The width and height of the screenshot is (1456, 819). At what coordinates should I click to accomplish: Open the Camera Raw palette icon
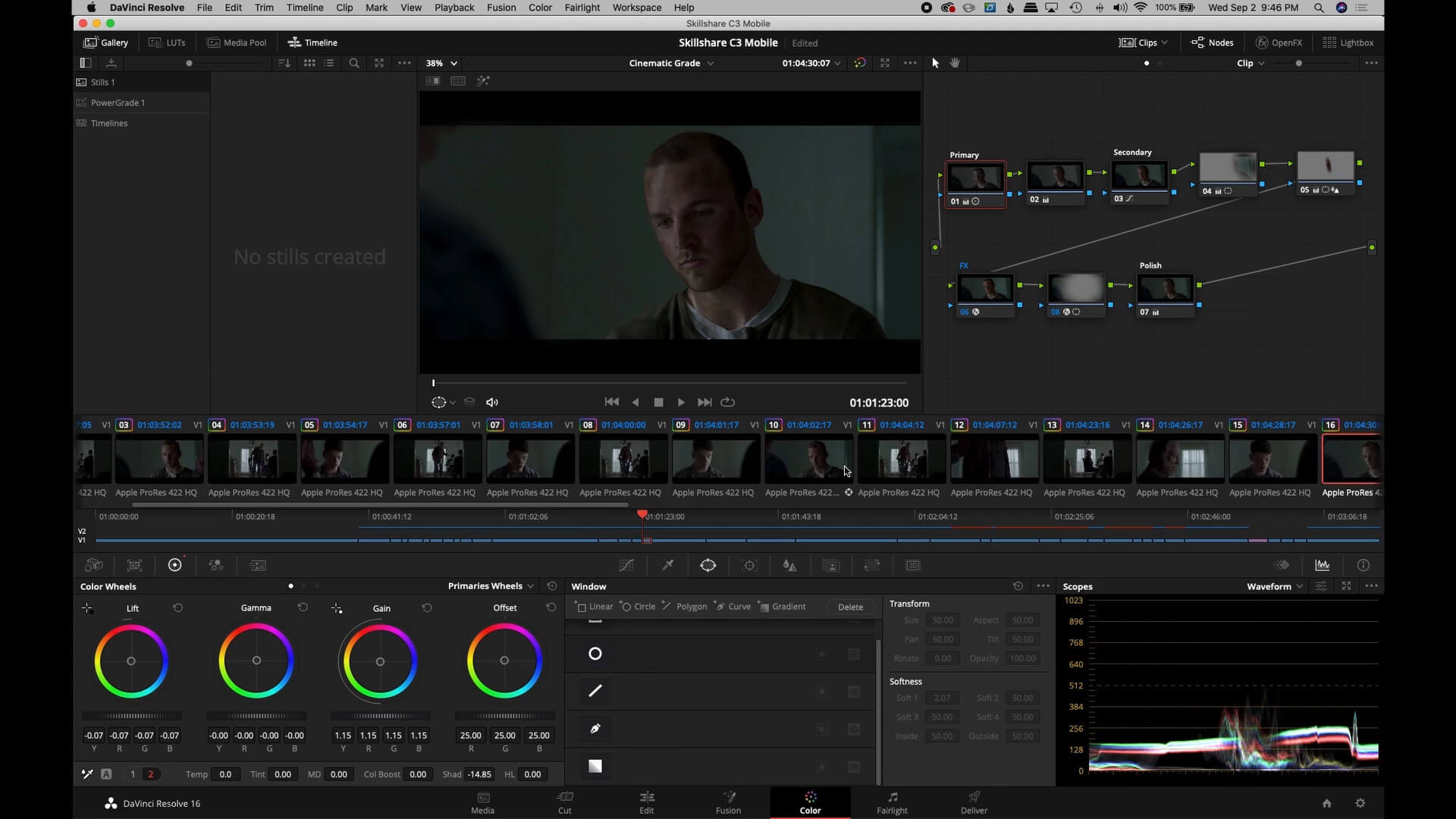[x=93, y=565]
